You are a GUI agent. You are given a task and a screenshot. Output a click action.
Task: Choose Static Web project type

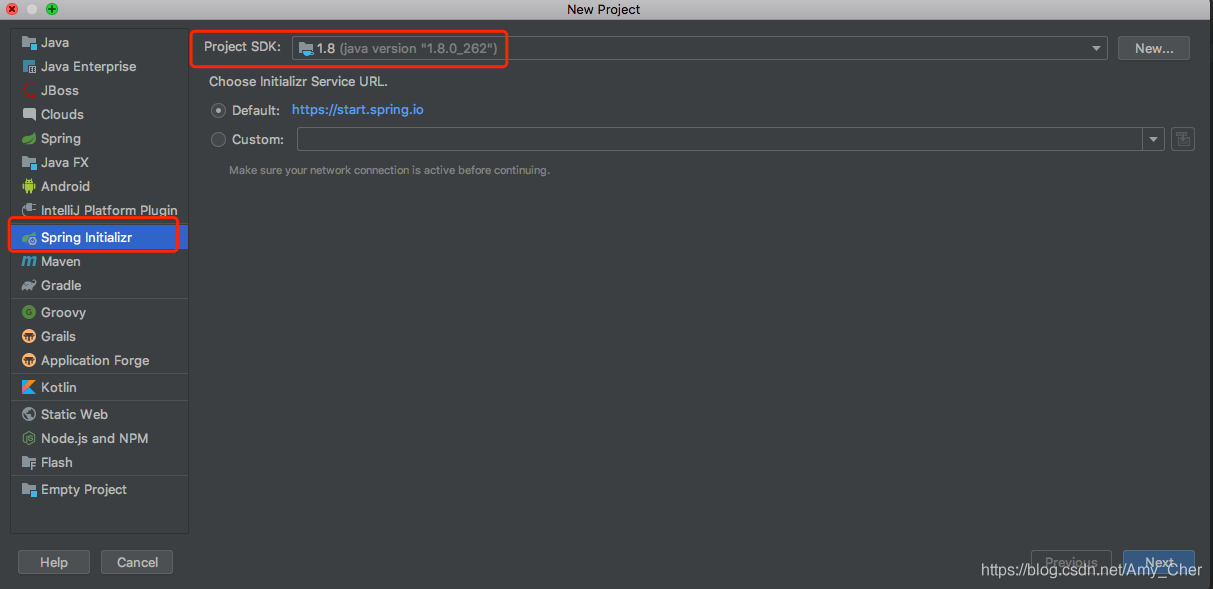coord(100,415)
